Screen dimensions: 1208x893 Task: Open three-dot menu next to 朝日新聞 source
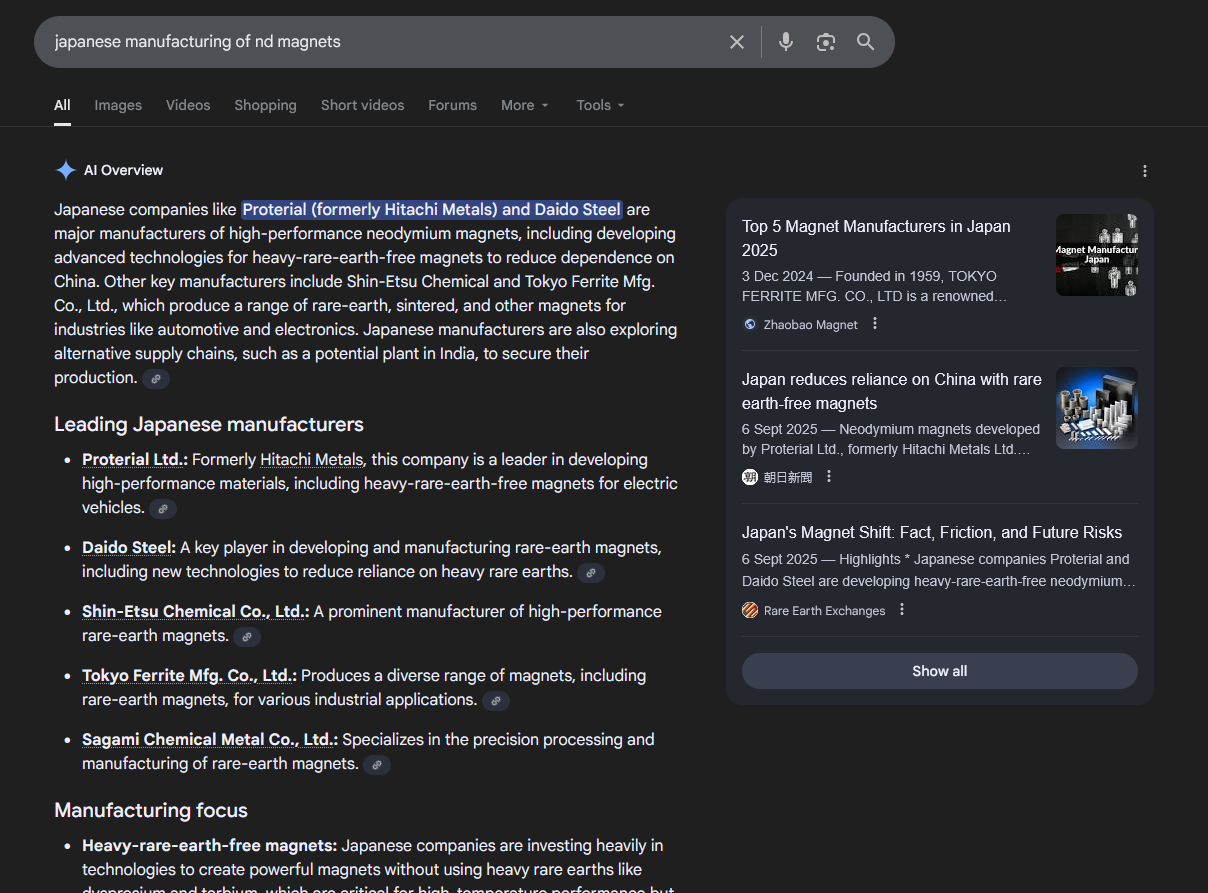829,476
